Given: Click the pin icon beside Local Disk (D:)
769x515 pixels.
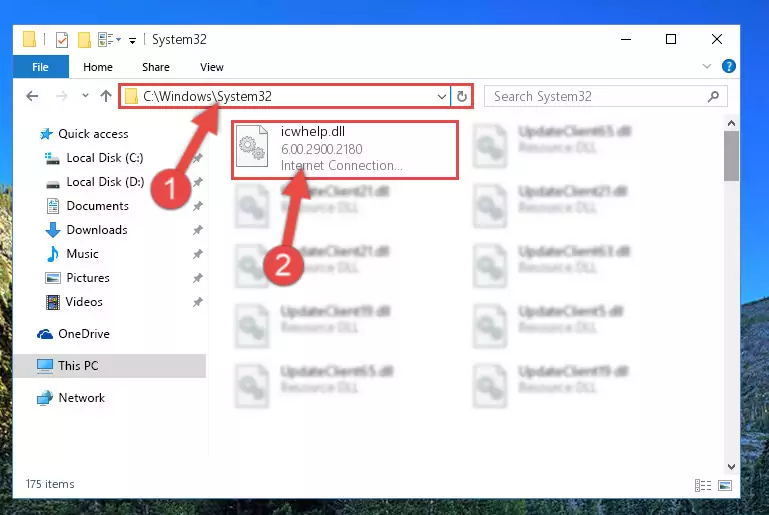Looking at the screenshot, I should click(x=198, y=182).
